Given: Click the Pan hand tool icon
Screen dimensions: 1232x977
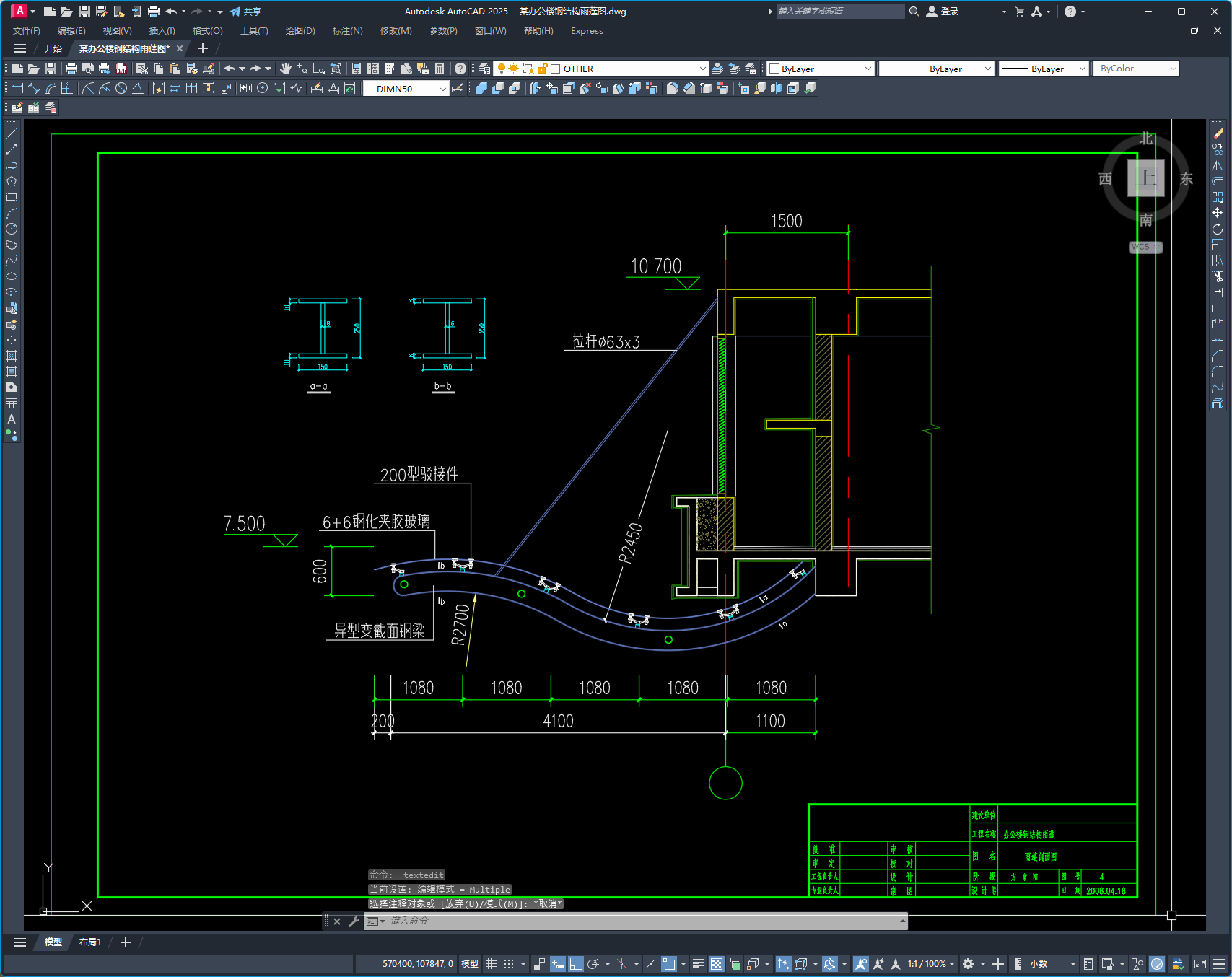Looking at the screenshot, I should 286,69.
